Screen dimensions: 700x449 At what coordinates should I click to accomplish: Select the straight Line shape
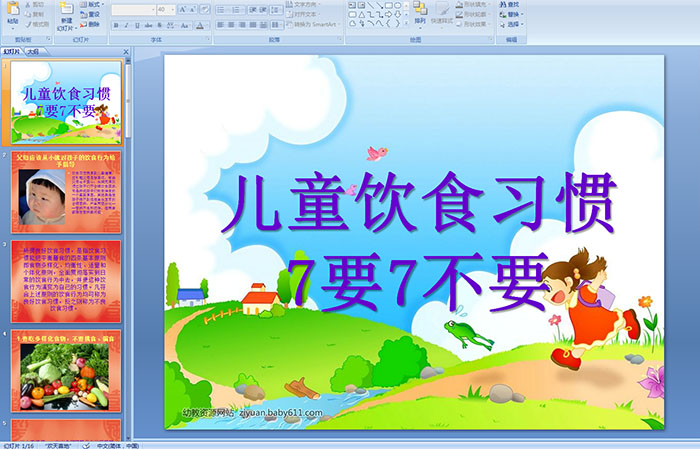click(x=371, y=5)
